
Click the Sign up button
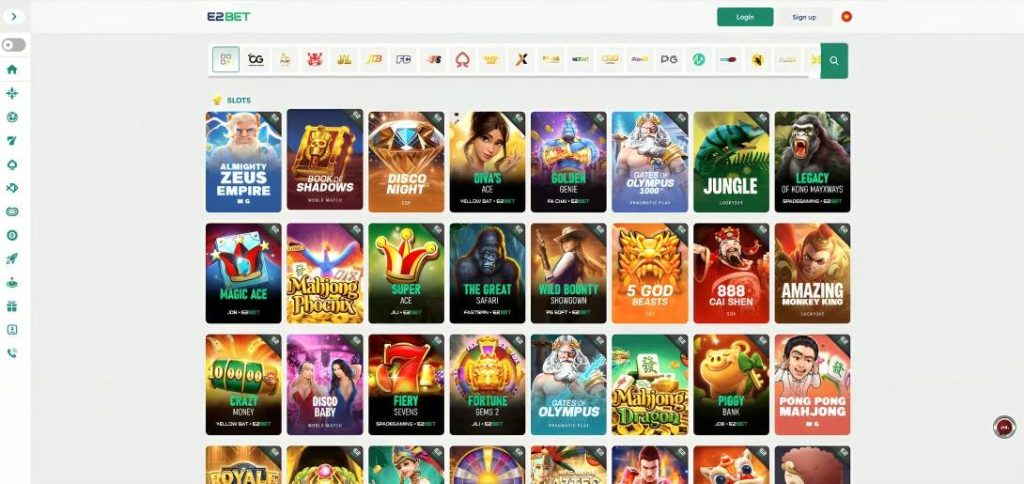(x=804, y=17)
